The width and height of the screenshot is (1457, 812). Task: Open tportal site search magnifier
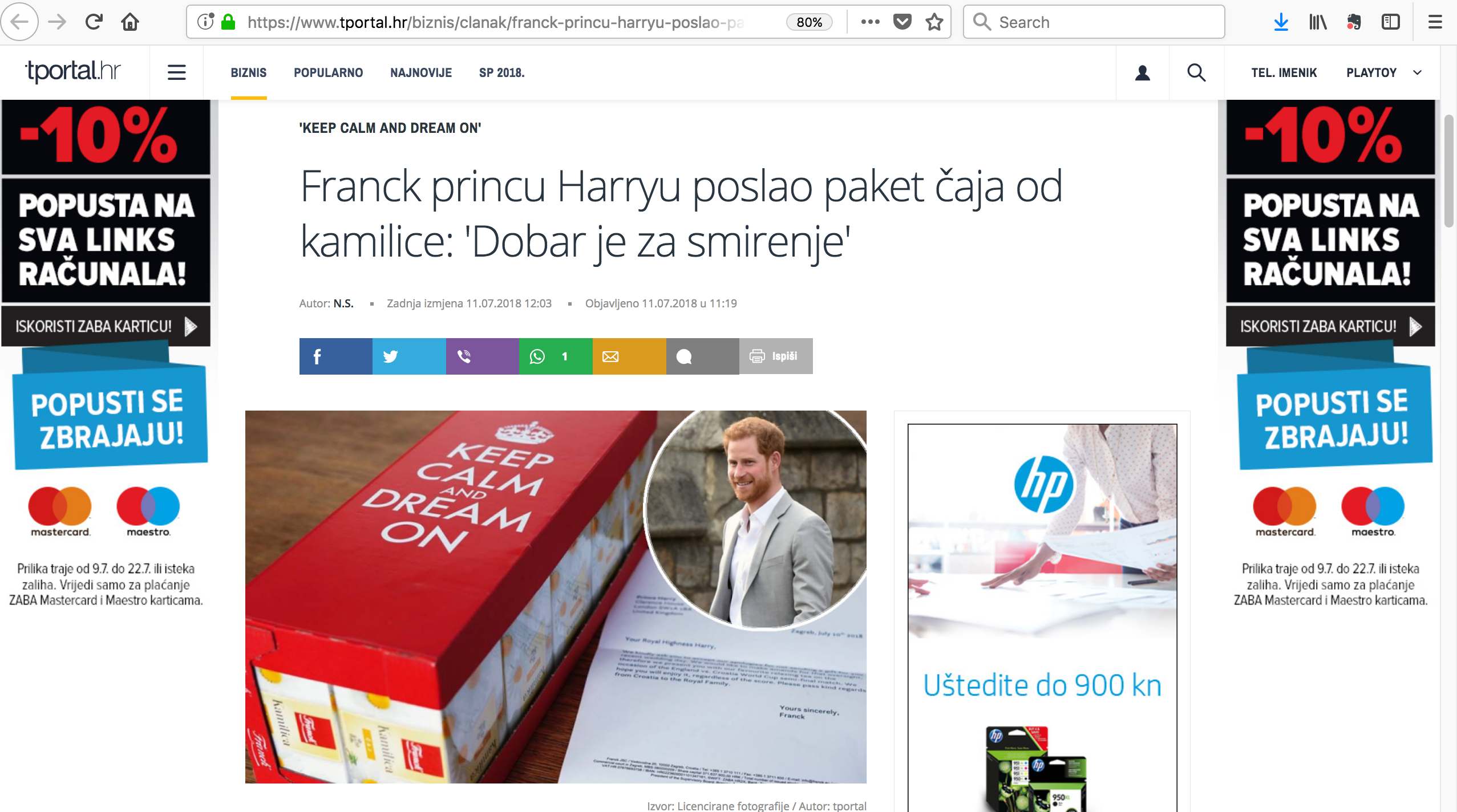point(1196,72)
